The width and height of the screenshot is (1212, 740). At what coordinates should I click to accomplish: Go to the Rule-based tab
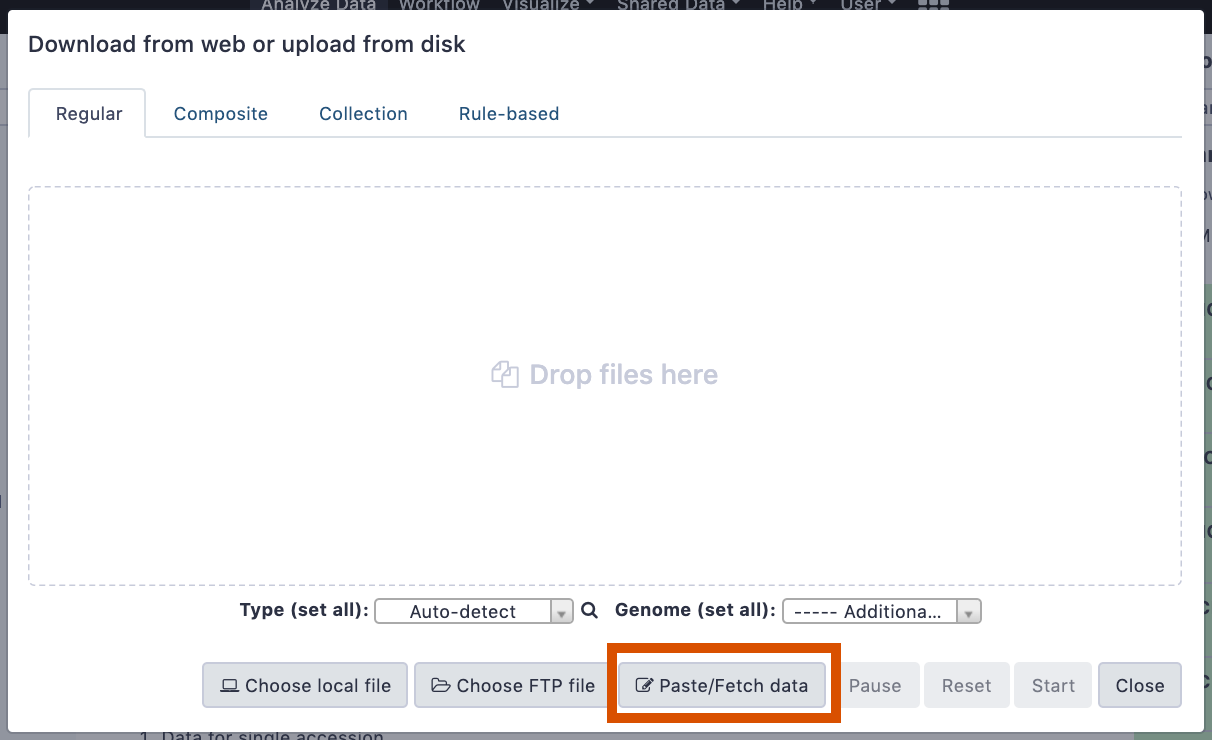click(x=509, y=114)
